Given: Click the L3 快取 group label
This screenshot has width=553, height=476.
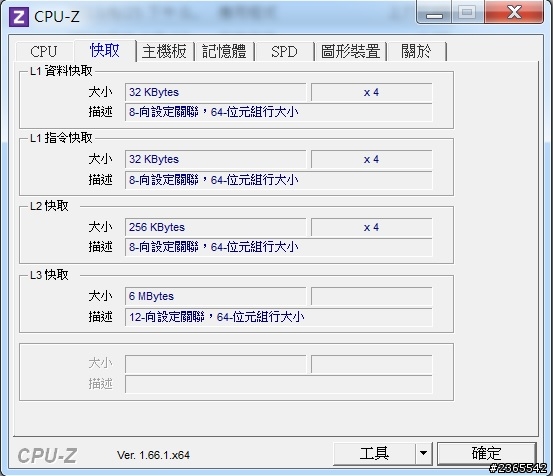Looking at the screenshot, I should coord(49,275).
